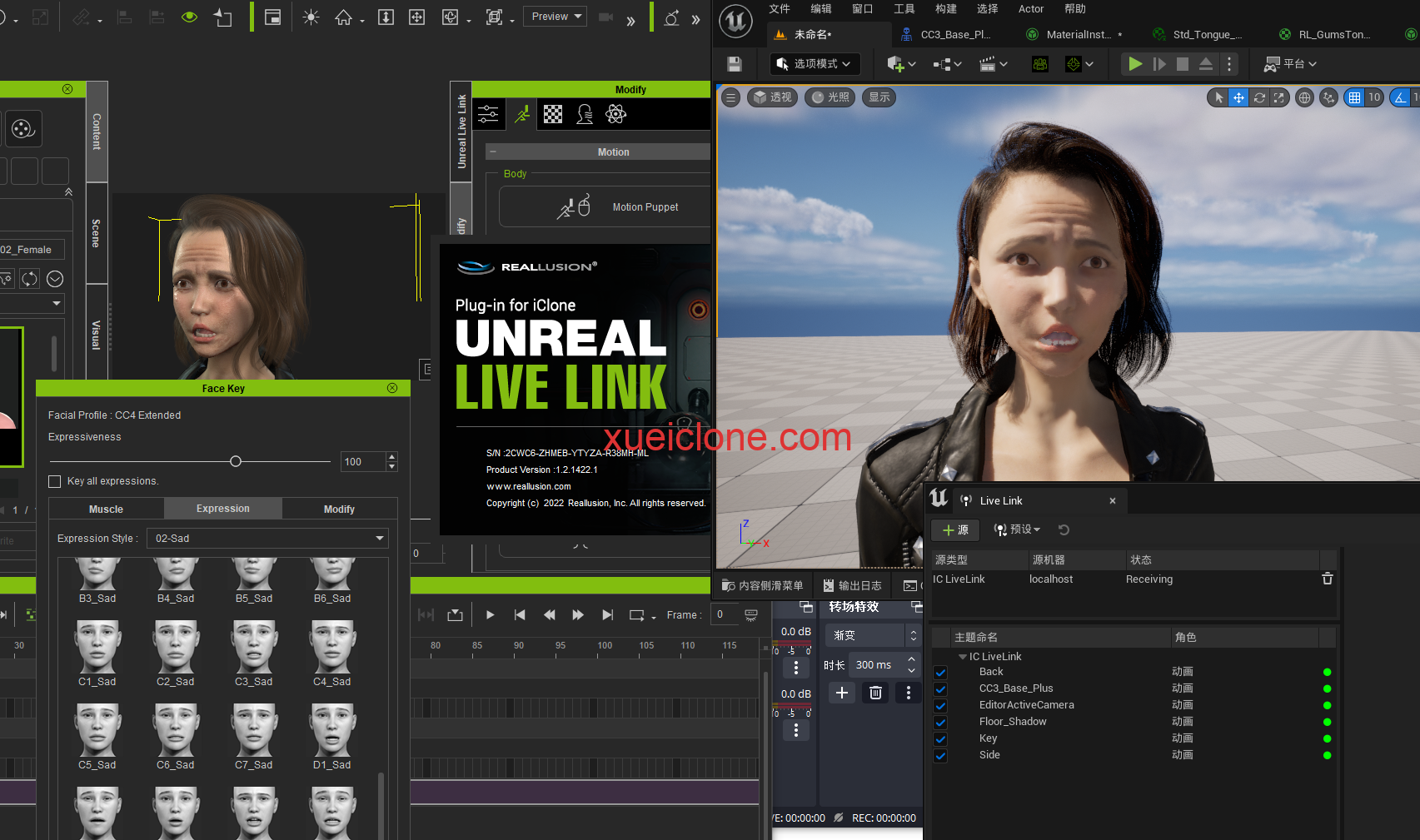Select the head profile icon in Modify panel
Screen dimensions: 1420x840
(x=585, y=114)
